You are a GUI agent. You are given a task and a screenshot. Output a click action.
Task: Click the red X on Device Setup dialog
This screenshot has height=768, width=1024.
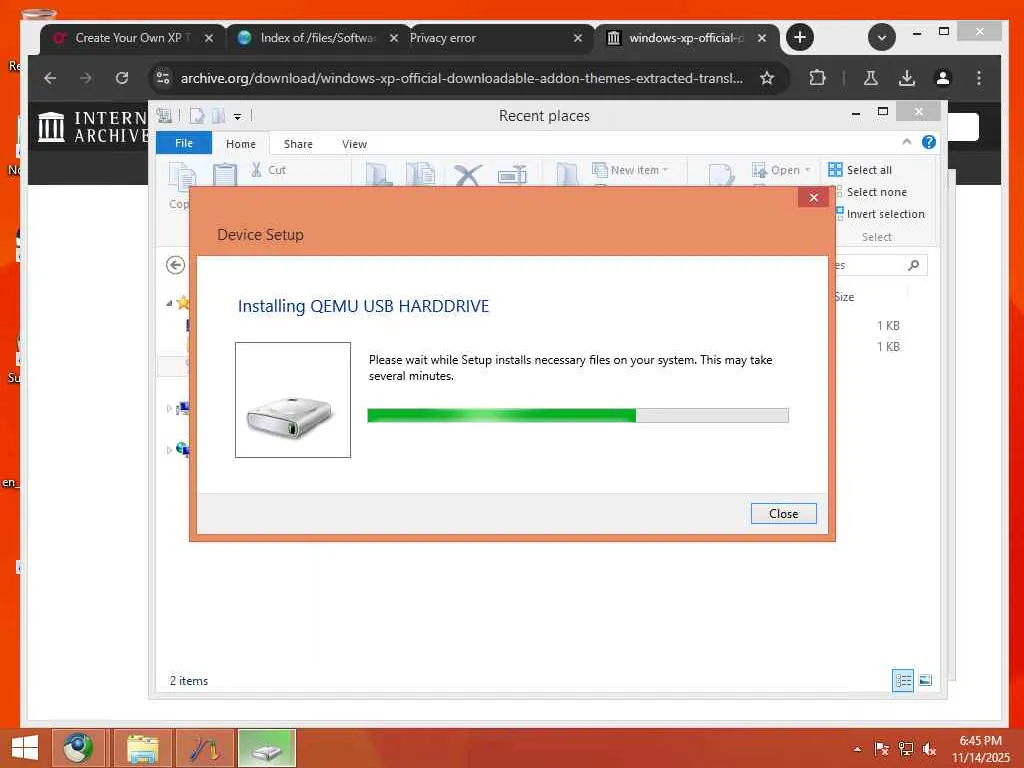click(813, 197)
